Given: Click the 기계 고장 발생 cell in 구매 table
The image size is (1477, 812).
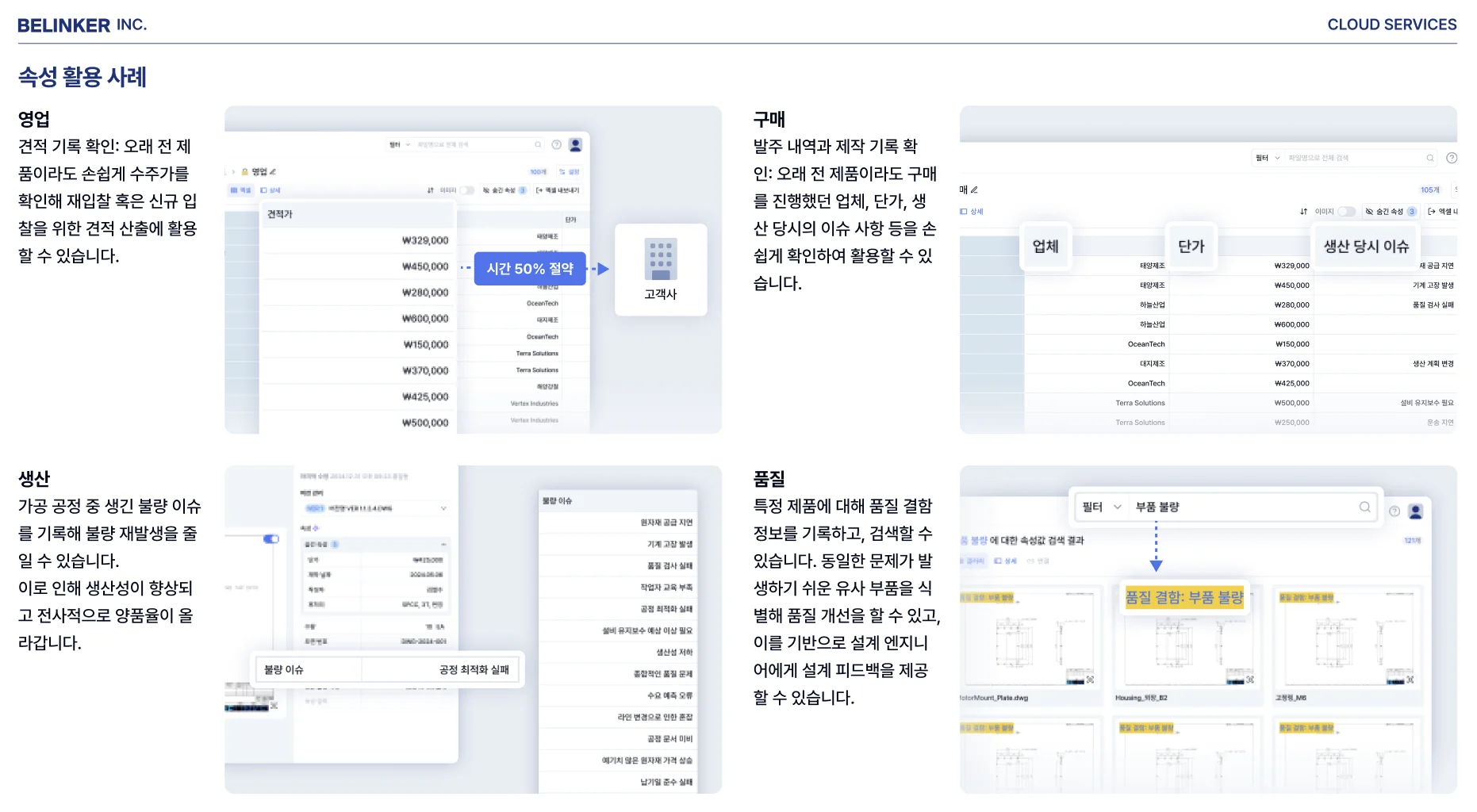Looking at the screenshot, I should point(1433,285).
